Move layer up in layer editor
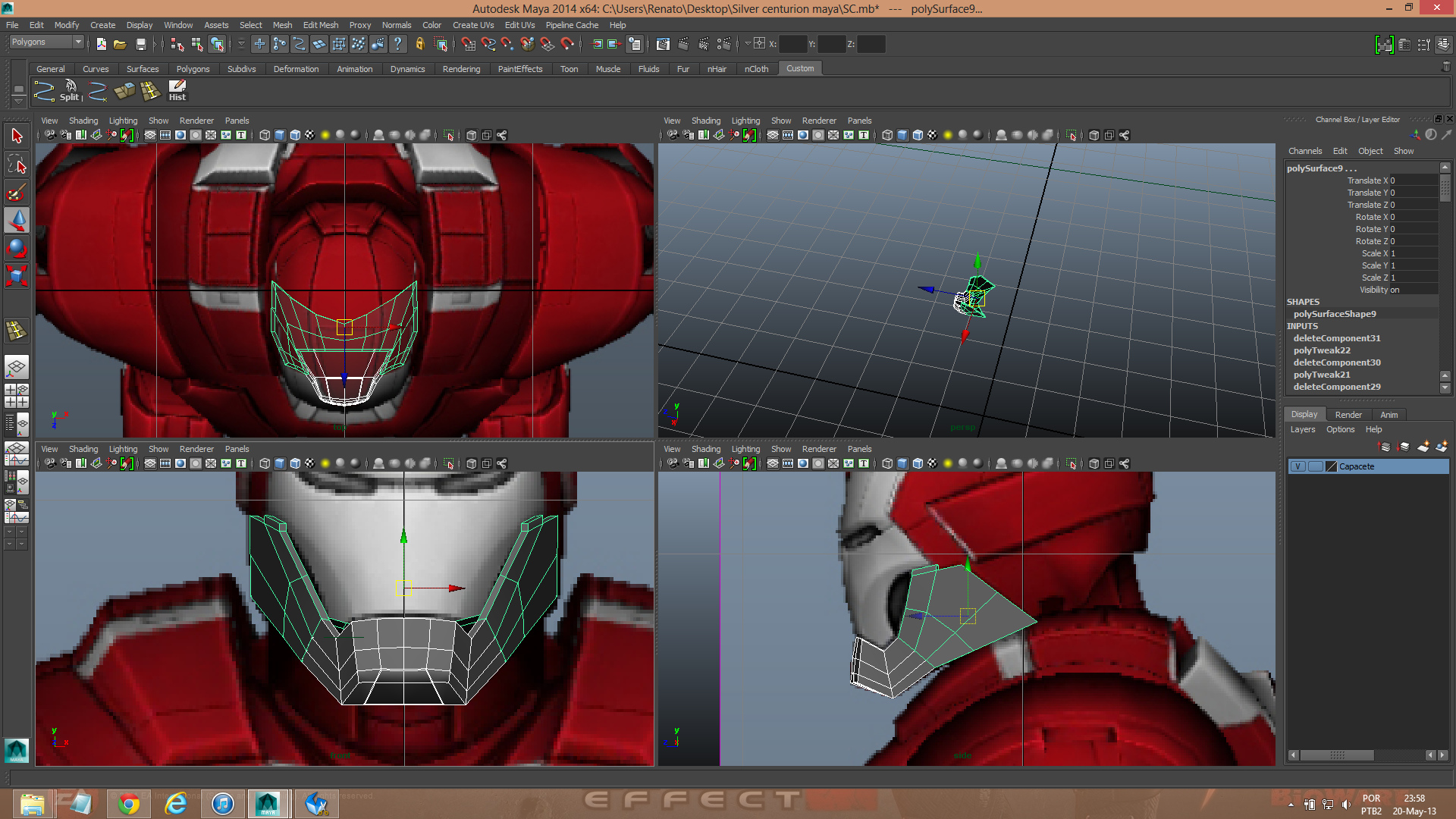This screenshot has width=1456, height=819. (x=1385, y=447)
